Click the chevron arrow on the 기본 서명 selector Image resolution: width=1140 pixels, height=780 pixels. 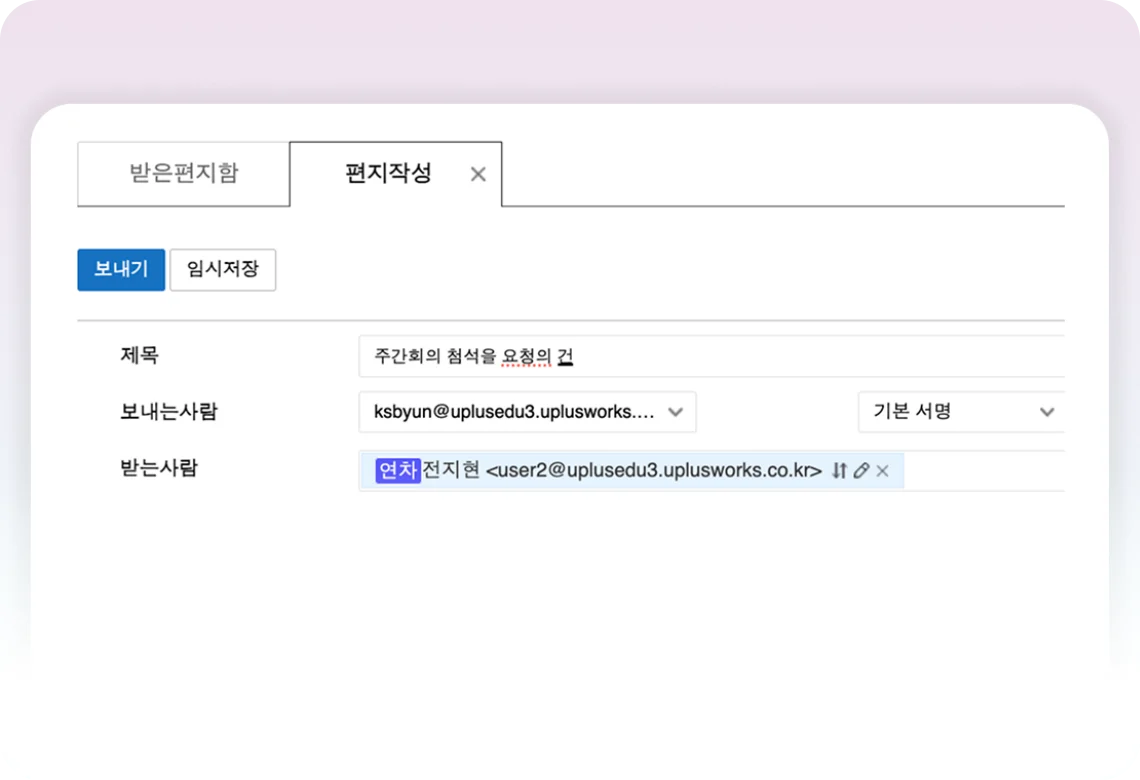point(1047,412)
